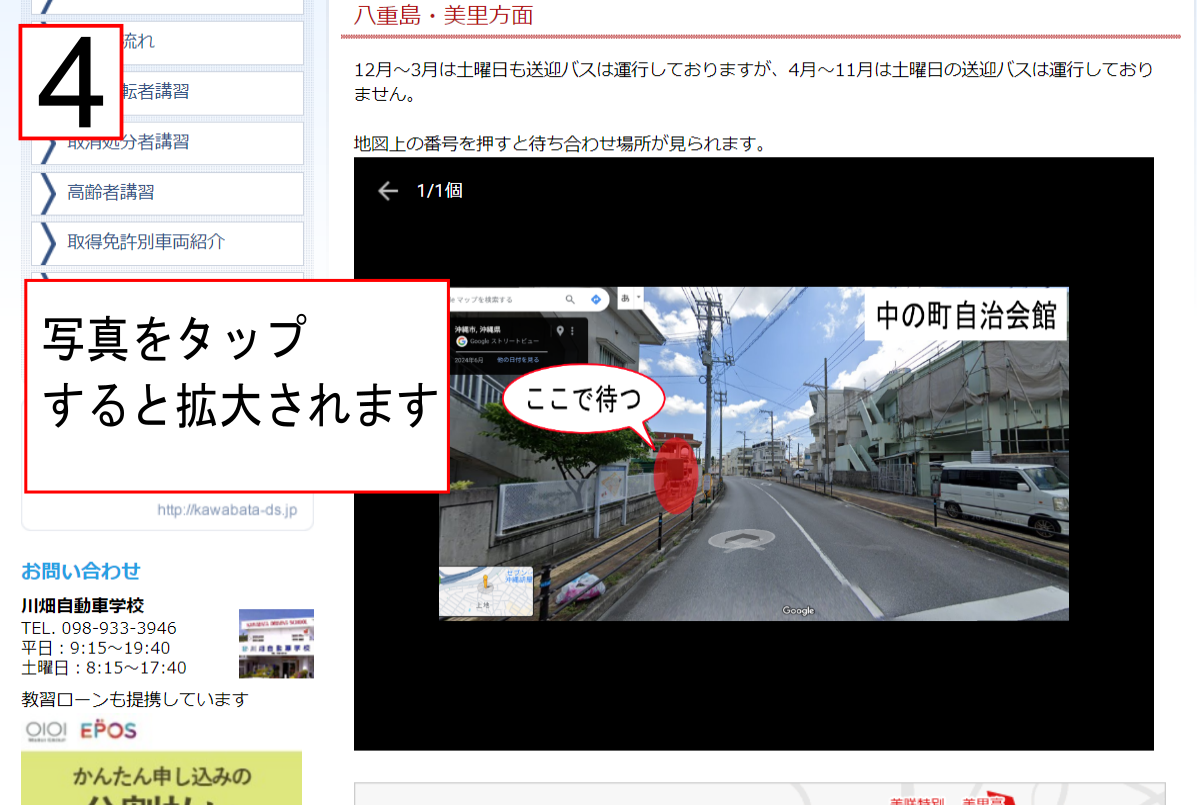Click the OIOI loan partner logo
The width and height of the screenshot is (1197, 805).
(x=47, y=730)
